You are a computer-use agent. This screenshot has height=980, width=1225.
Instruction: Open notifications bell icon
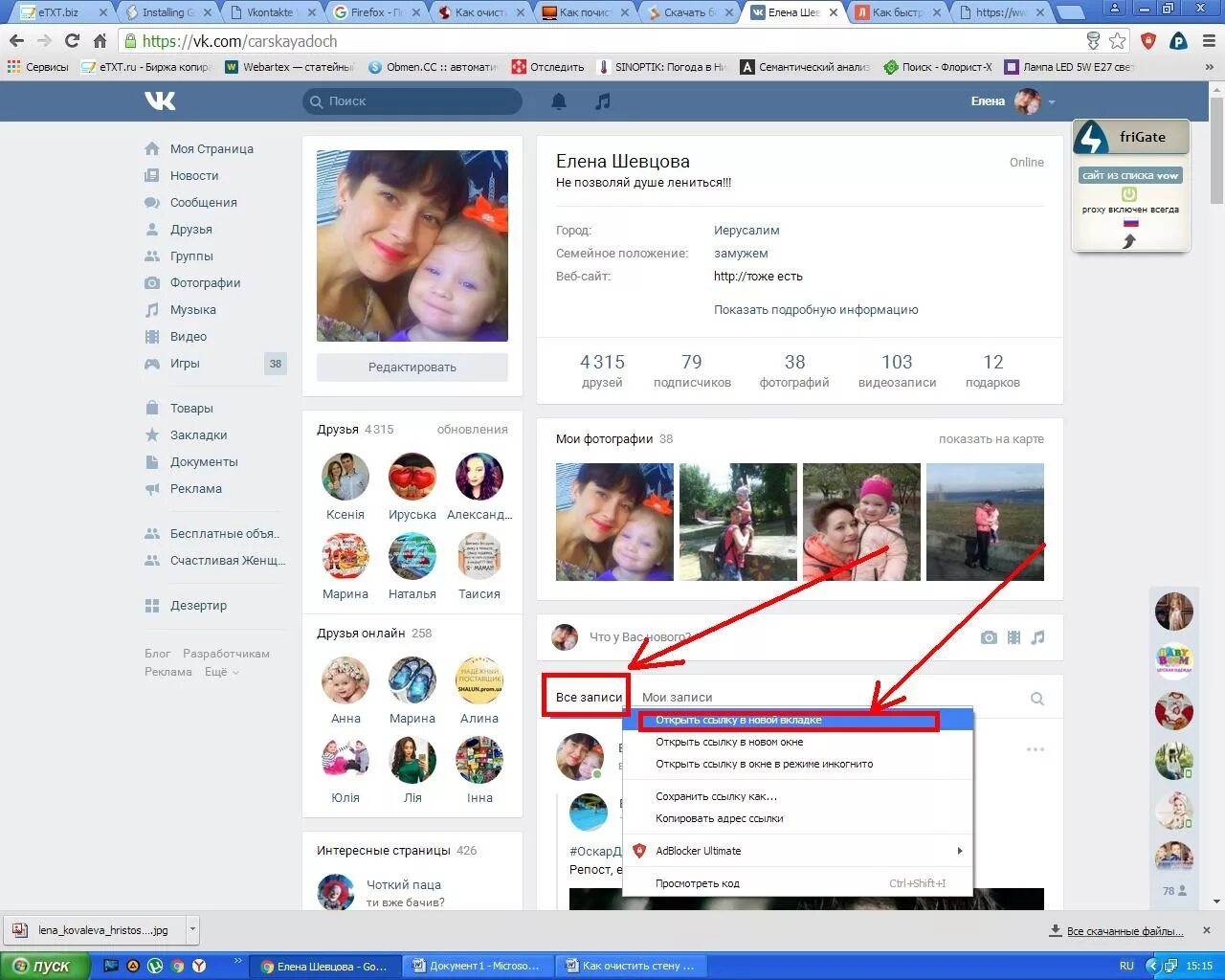pyautogui.click(x=559, y=101)
